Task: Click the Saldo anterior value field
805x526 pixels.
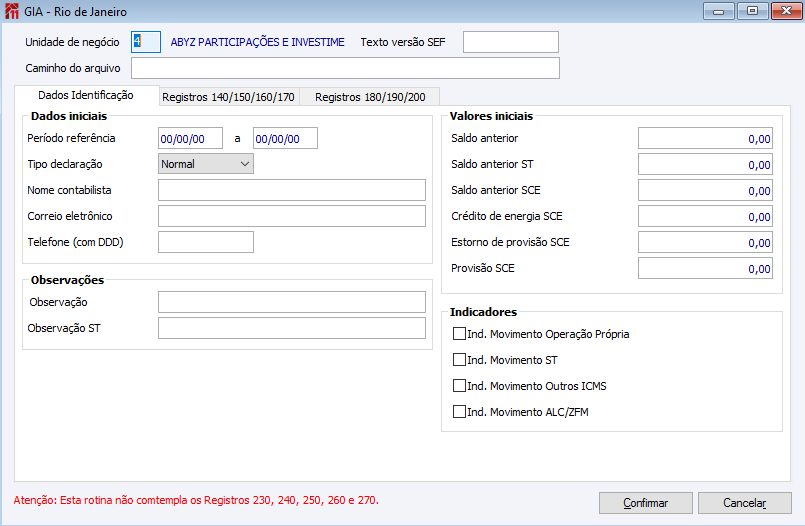Action: 705,139
